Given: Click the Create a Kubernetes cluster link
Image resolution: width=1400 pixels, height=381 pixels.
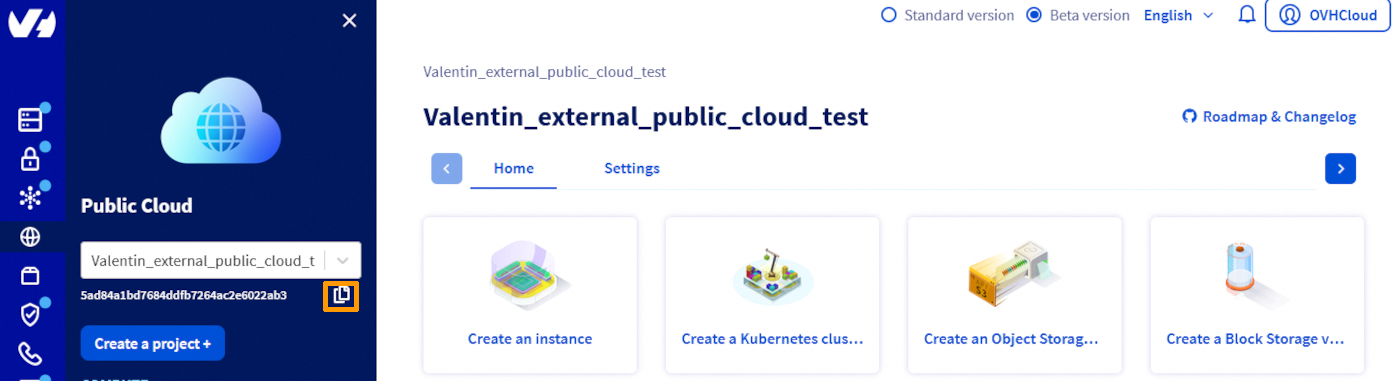Looking at the screenshot, I should pos(772,339).
